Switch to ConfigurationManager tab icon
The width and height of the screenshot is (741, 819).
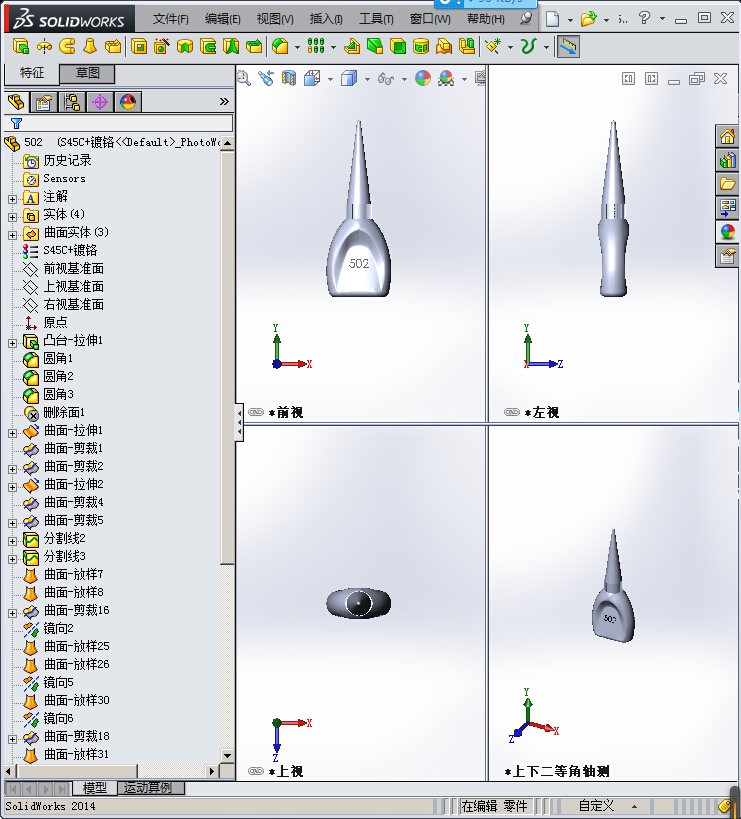[x=72, y=102]
